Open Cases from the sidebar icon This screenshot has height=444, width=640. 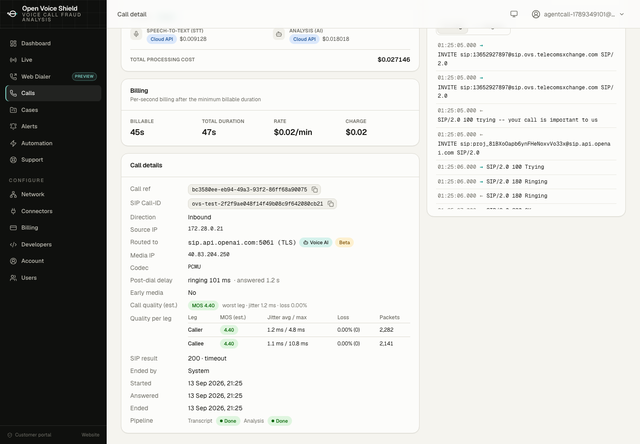[x=13, y=110]
